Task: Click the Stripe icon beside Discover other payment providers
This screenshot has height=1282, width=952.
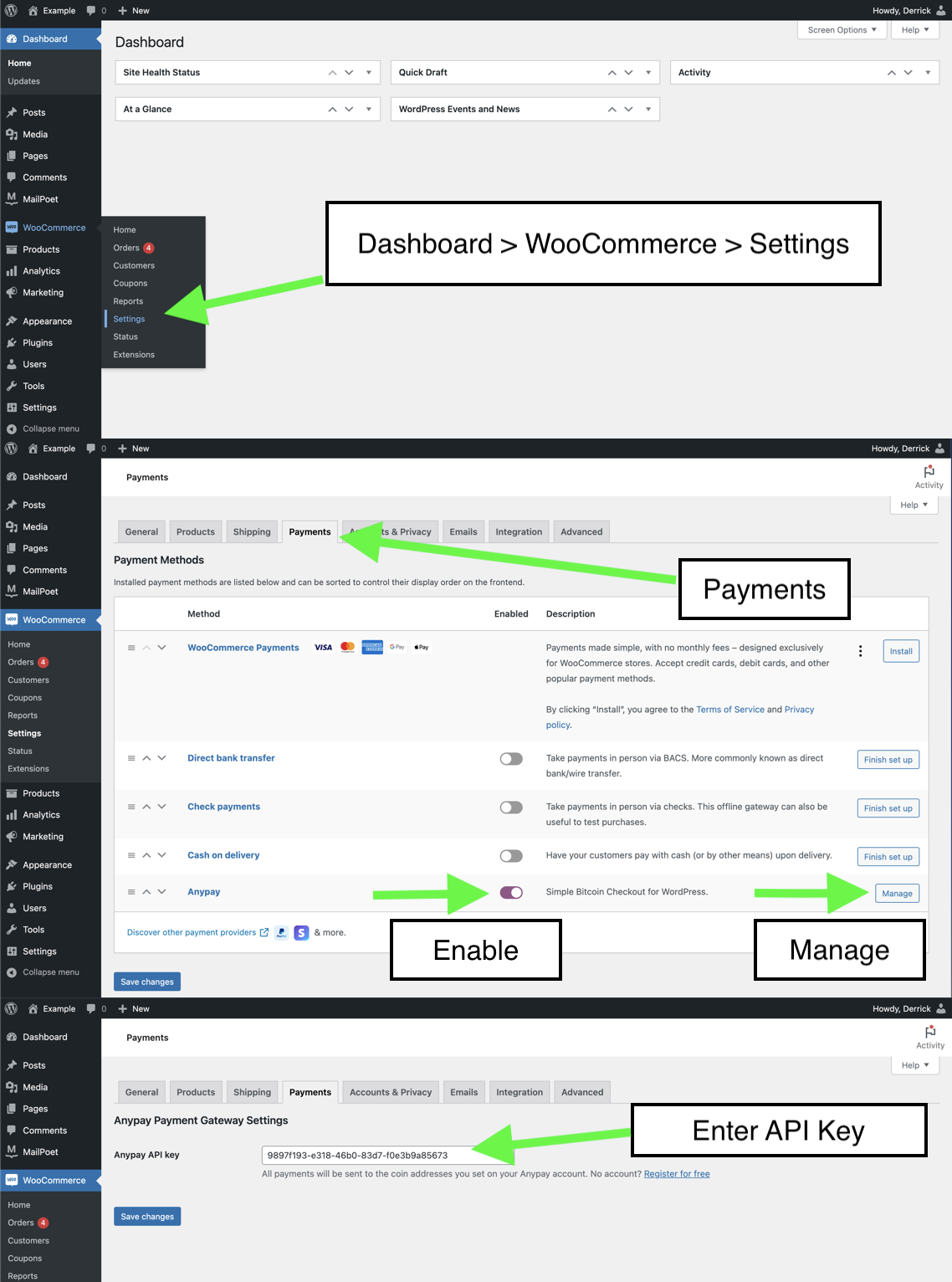Action: (x=301, y=932)
